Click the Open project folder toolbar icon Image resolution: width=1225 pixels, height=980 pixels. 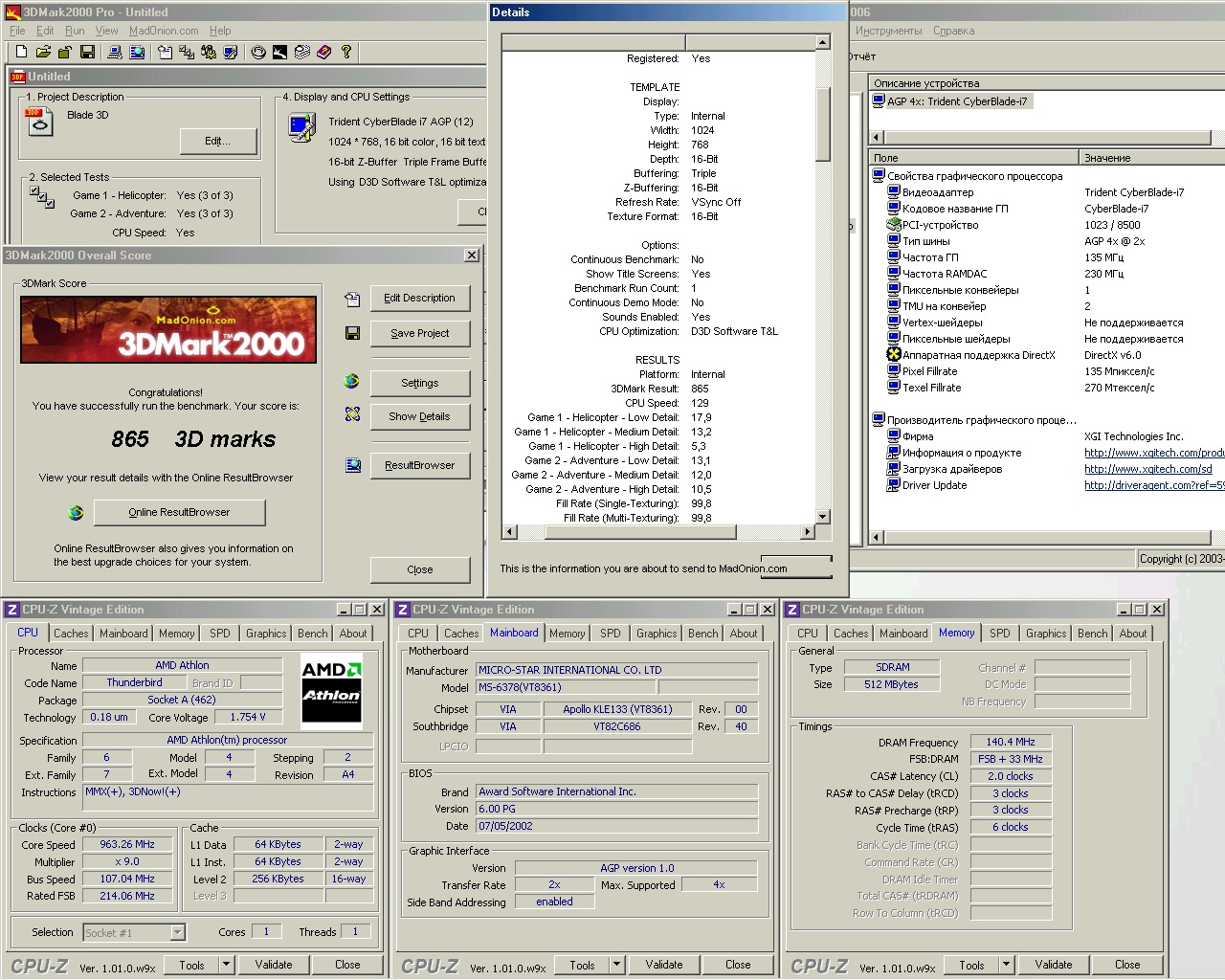(43, 52)
